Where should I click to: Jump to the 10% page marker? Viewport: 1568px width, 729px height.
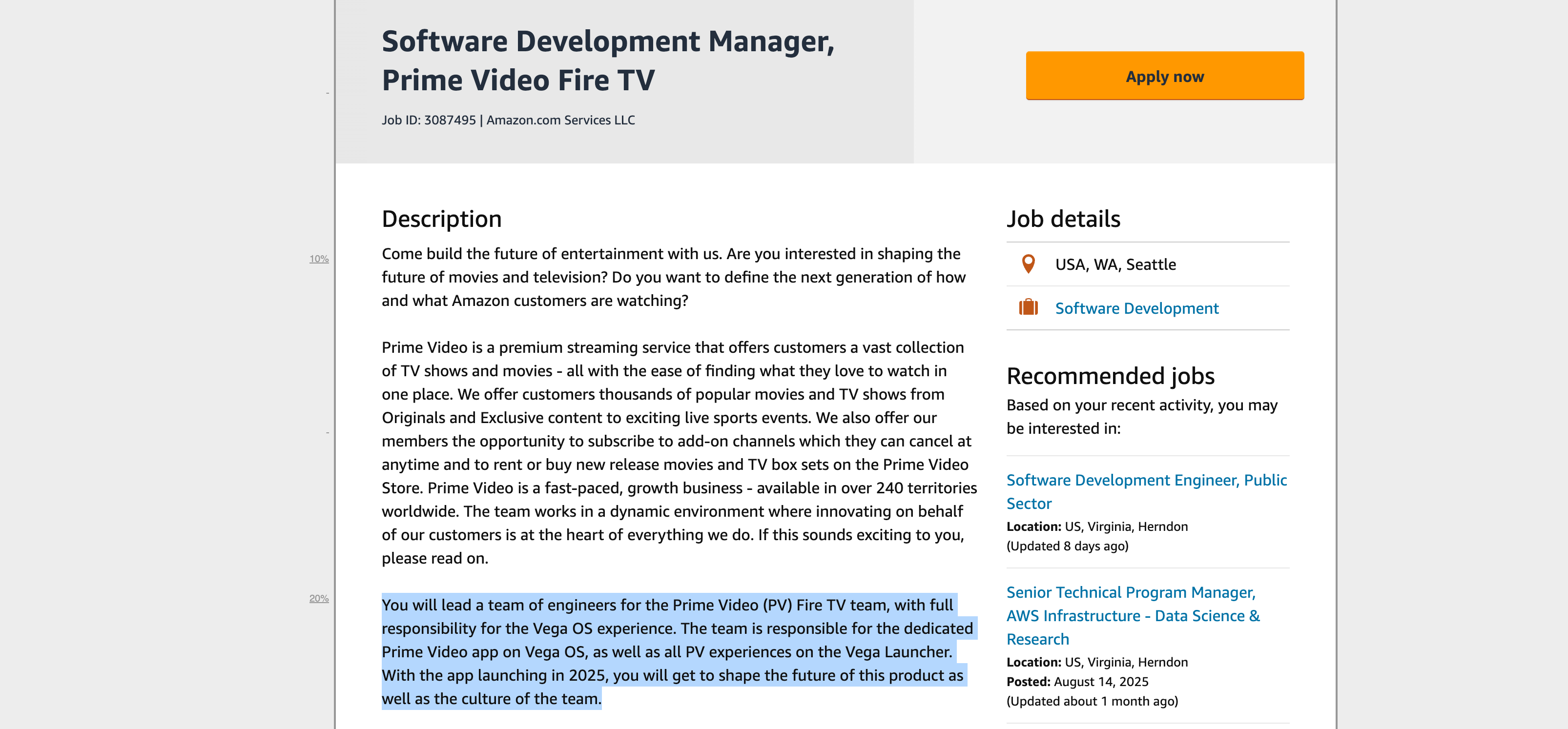pyautogui.click(x=319, y=259)
